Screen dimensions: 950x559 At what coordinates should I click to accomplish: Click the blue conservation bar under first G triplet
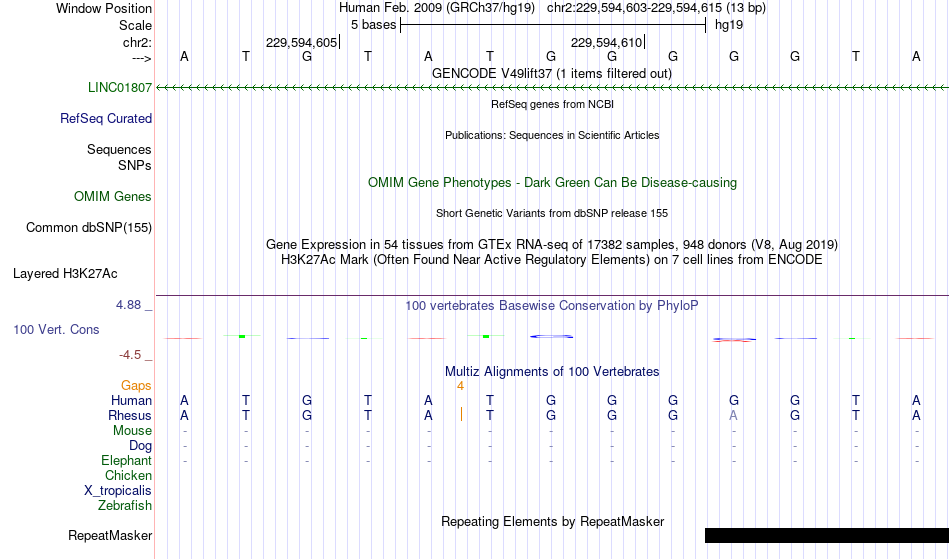[x=551, y=336]
